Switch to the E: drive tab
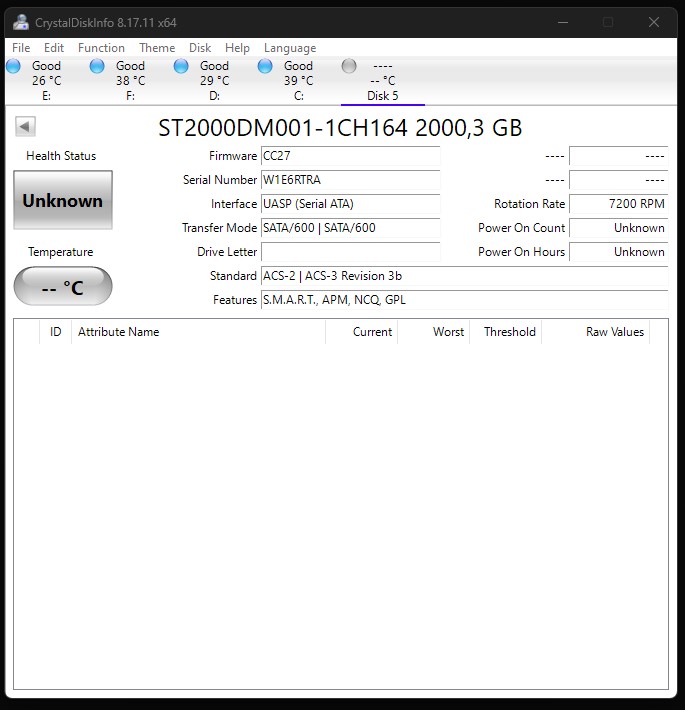Screen dimensions: 685x710 click(47, 81)
